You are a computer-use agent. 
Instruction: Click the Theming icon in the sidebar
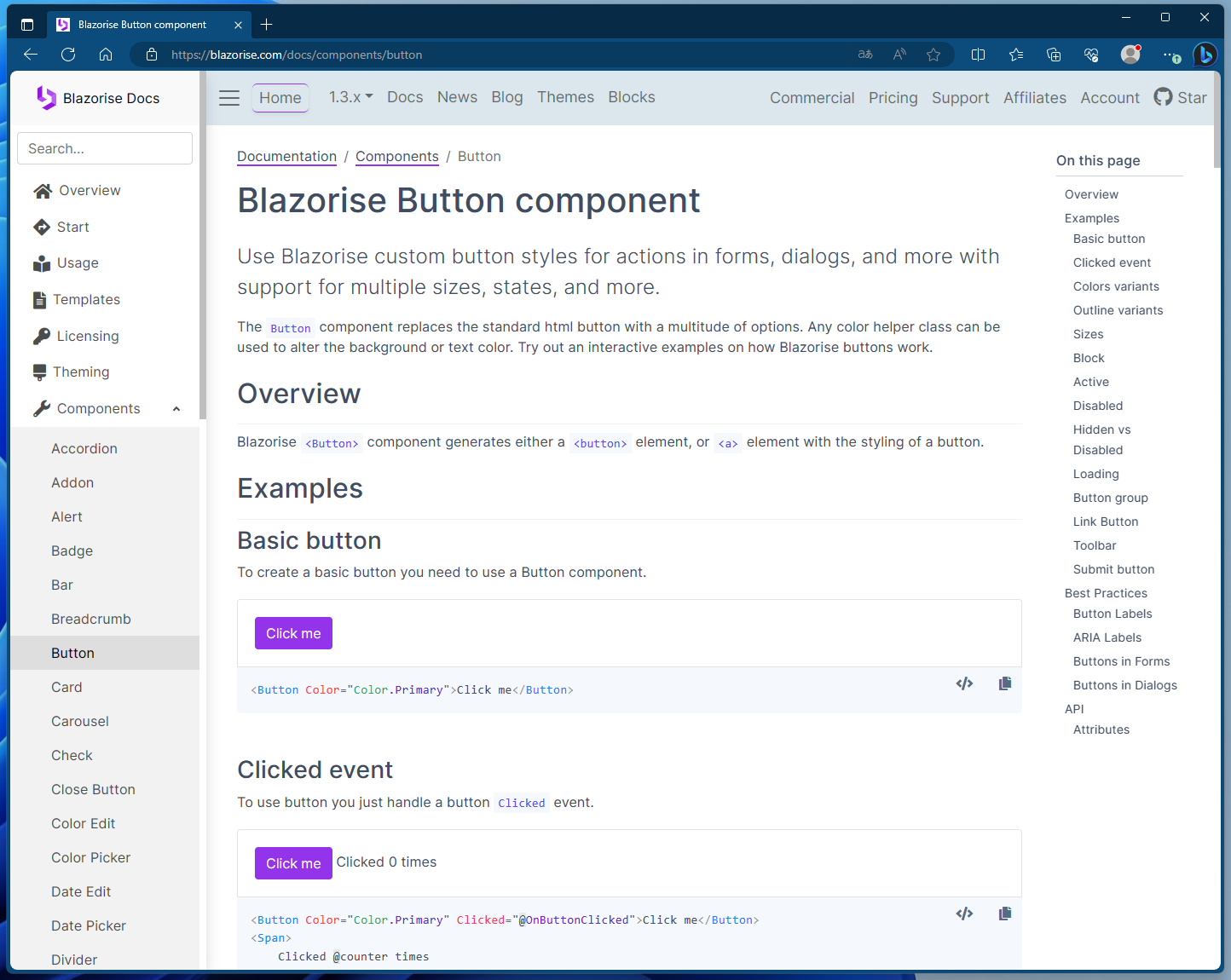click(42, 372)
